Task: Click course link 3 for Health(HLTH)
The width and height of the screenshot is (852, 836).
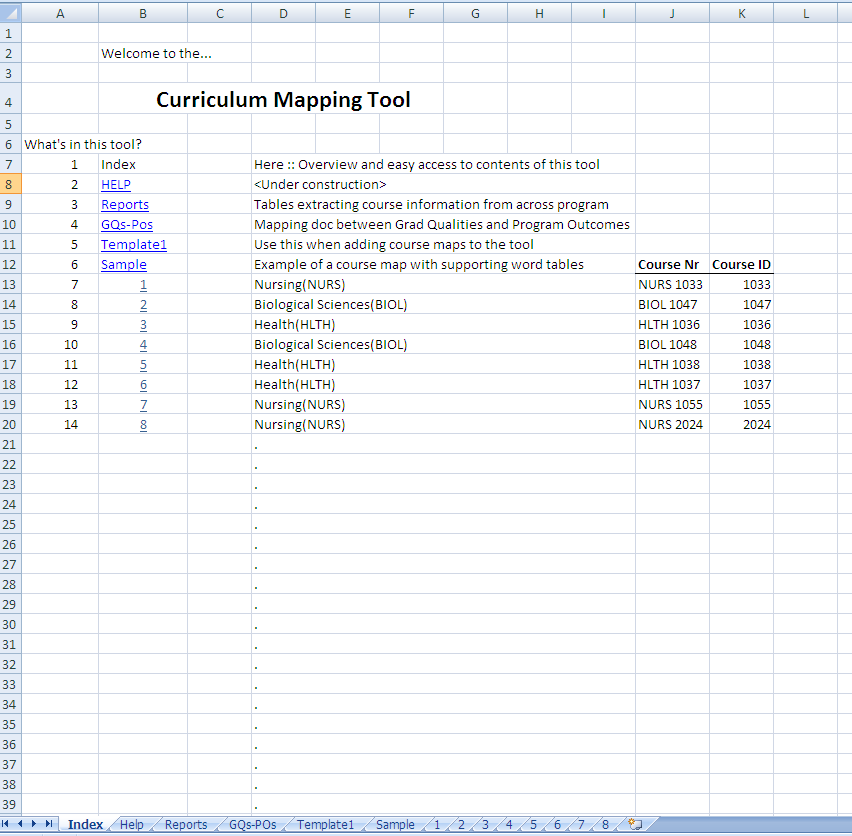Action: [143, 325]
